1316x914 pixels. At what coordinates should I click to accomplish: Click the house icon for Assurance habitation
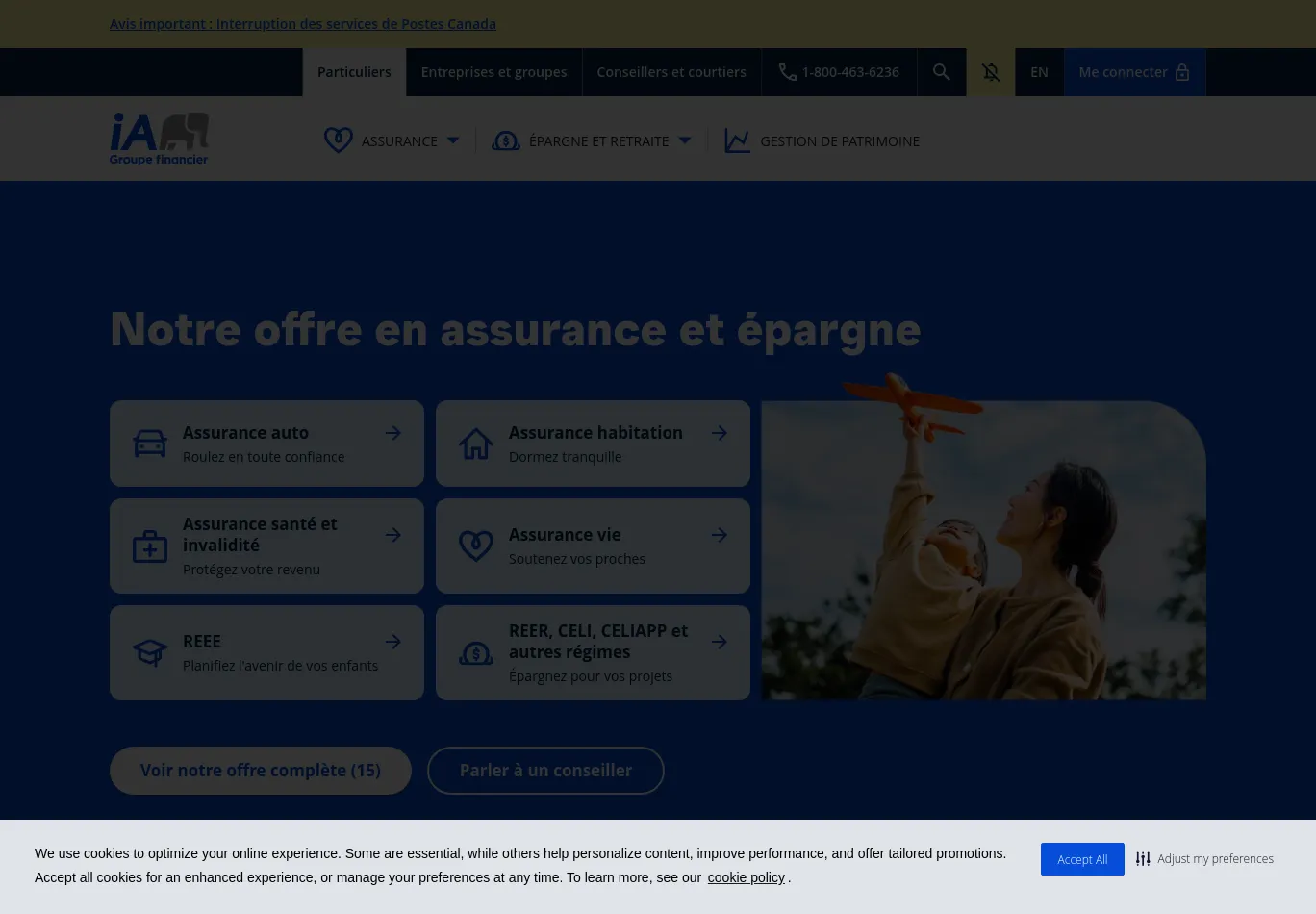(475, 444)
